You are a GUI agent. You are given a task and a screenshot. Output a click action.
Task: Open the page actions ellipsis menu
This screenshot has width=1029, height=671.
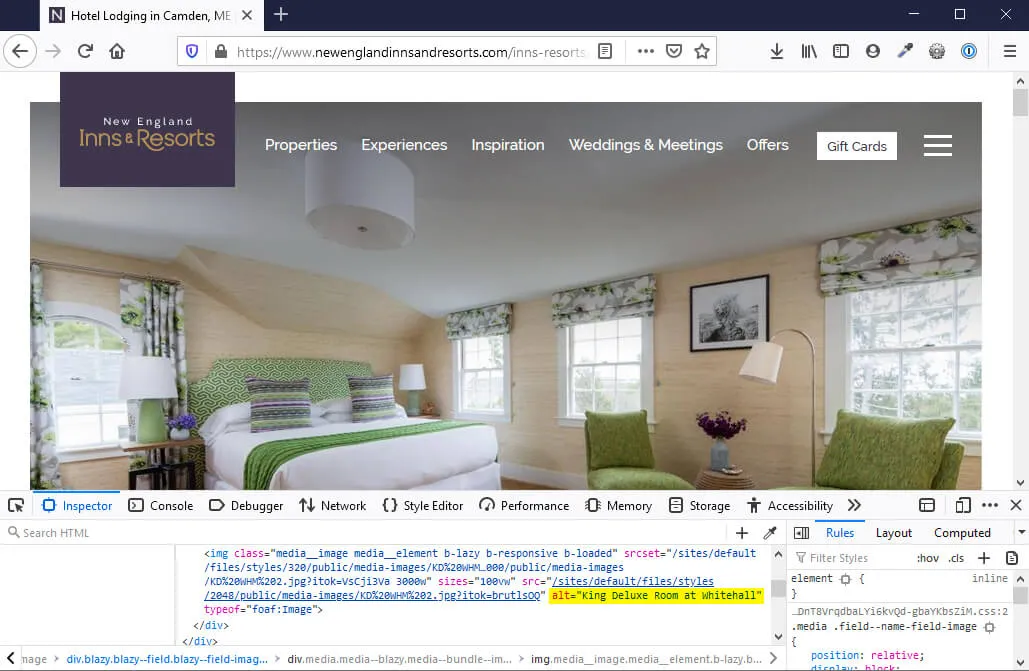tap(645, 51)
